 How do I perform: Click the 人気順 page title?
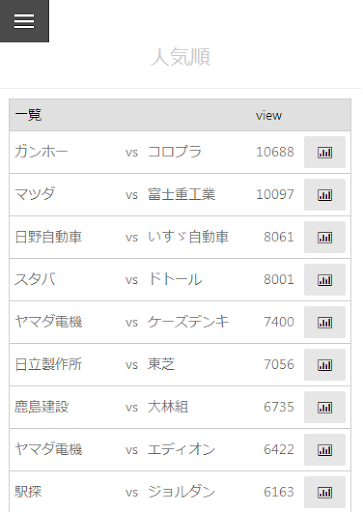click(x=180, y=57)
